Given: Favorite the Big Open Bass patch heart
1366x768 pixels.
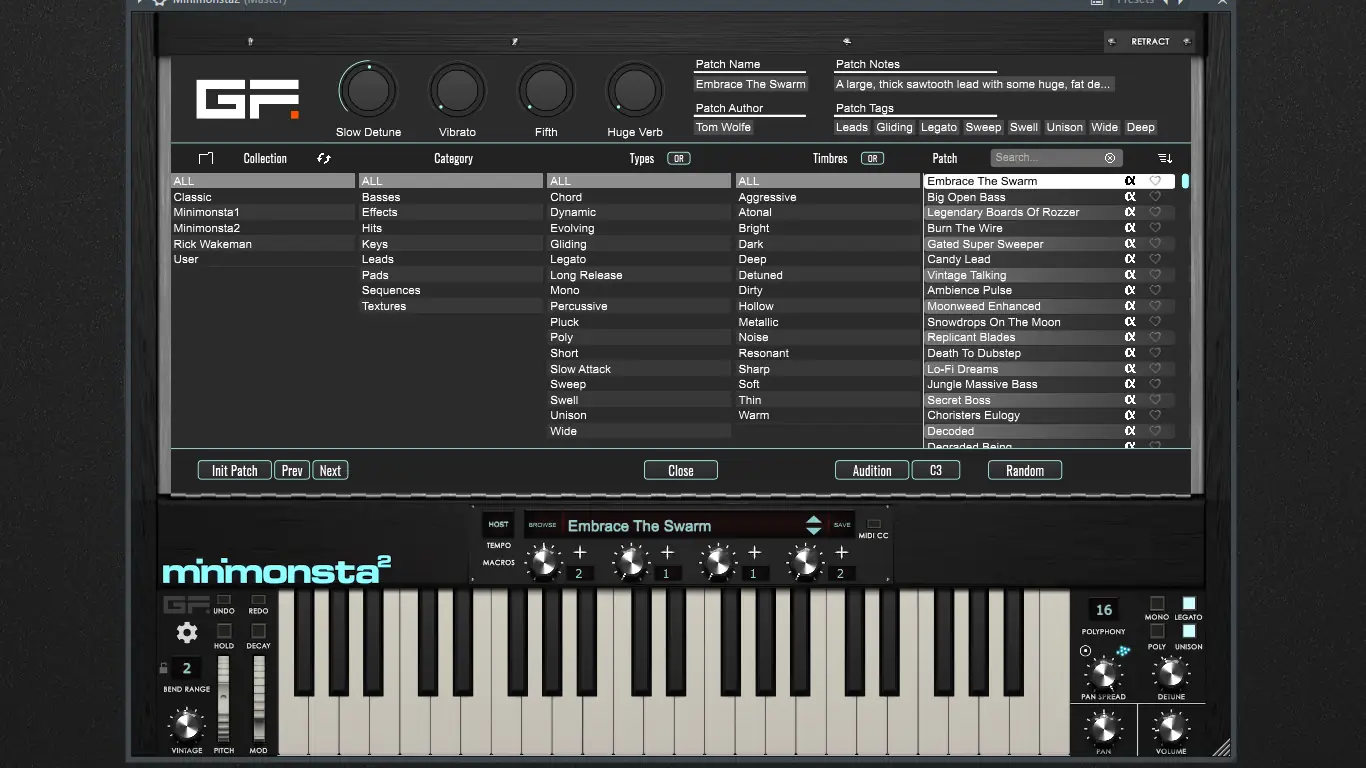Looking at the screenshot, I should pyautogui.click(x=1155, y=197).
